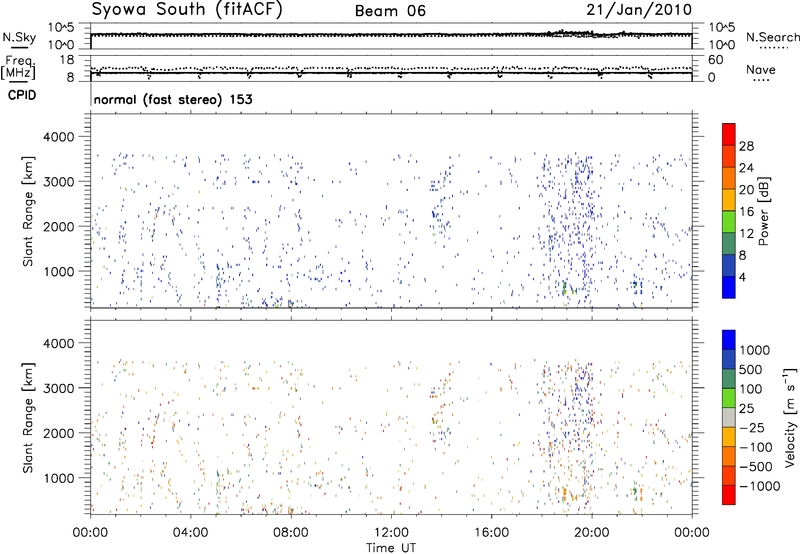This screenshot has height=554, width=800.
Task: Click the text normal (fast stereo) 153
Action: pos(173,99)
